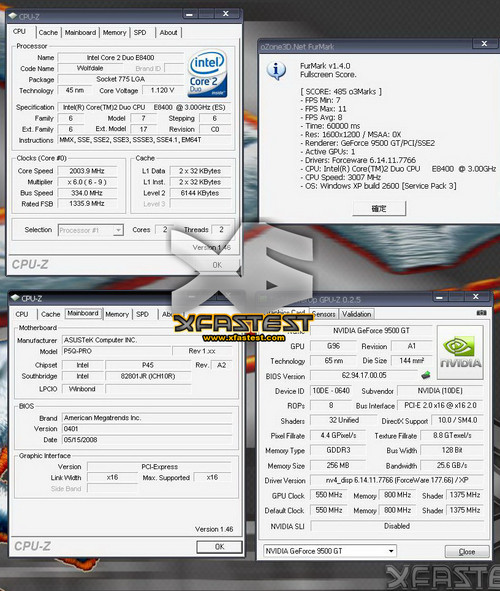Open the NVIDIA GeForce 9500 GT adapter dropdown
The height and width of the screenshot is (591, 500).
tap(330, 551)
